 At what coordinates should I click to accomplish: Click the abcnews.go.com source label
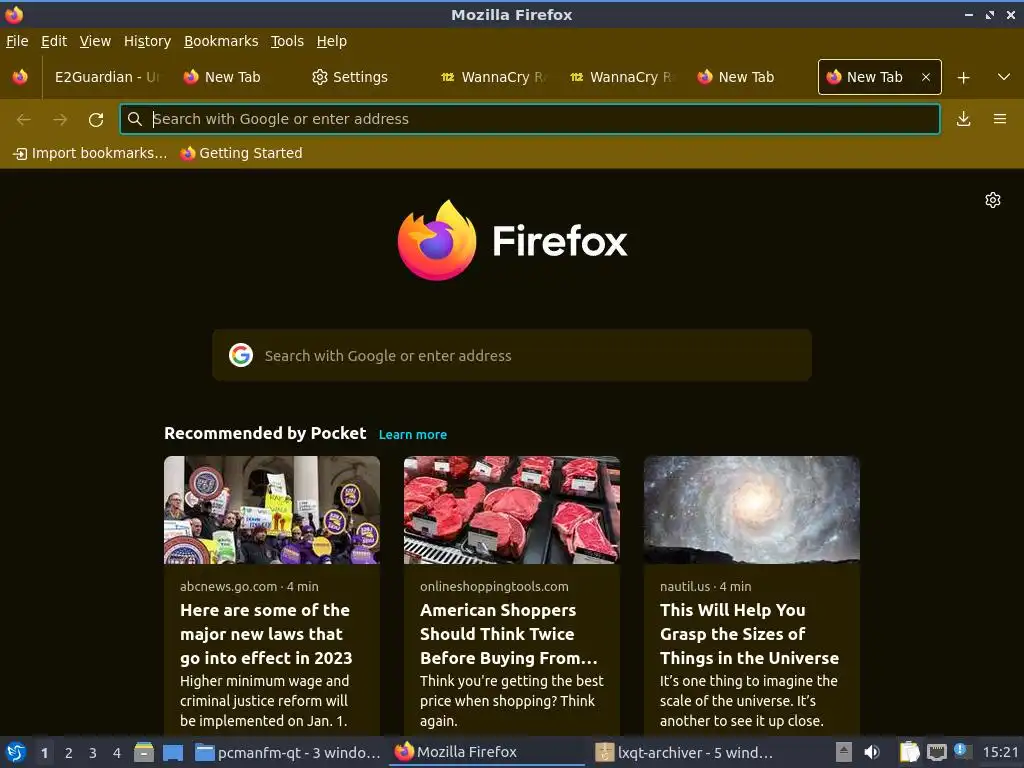click(x=229, y=586)
